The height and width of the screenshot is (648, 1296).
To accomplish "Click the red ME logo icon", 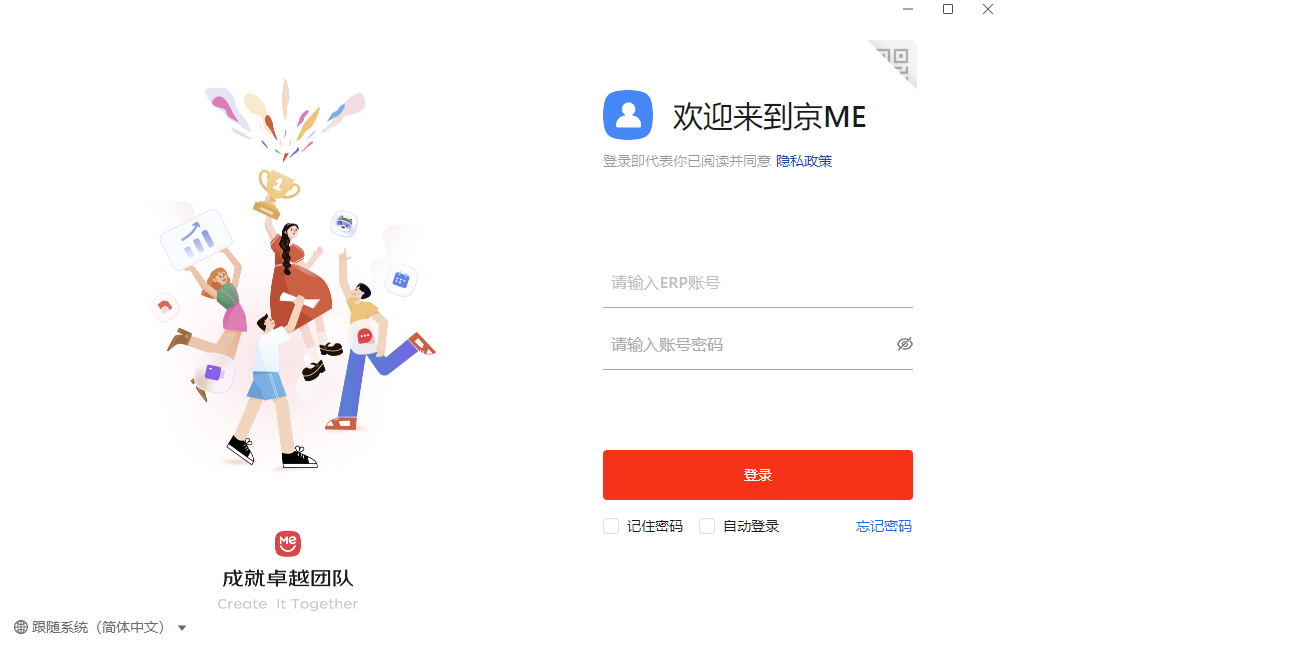I will point(288,543).
